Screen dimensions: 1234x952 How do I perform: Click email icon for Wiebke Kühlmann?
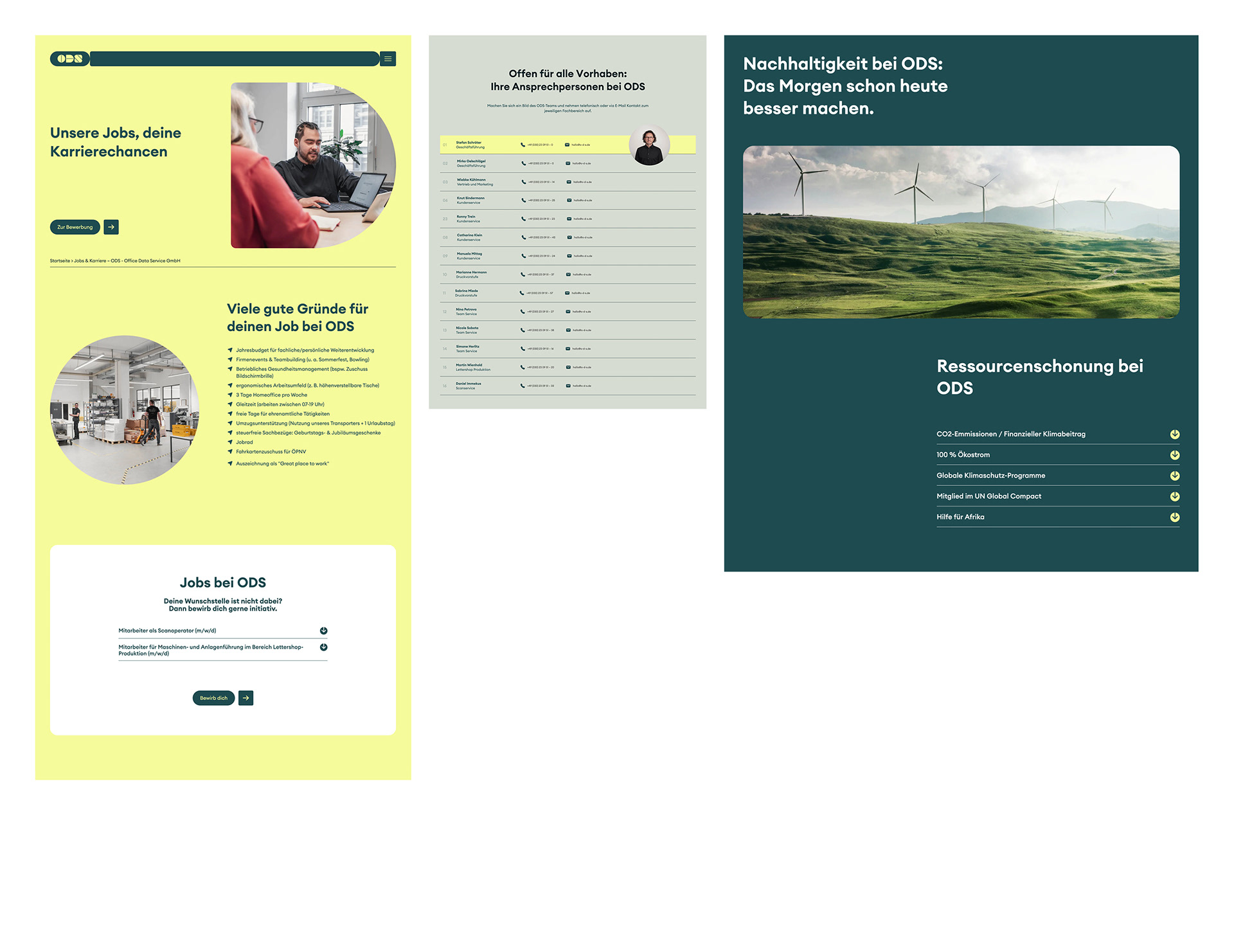pyautogui.click(x=569, y=182)
